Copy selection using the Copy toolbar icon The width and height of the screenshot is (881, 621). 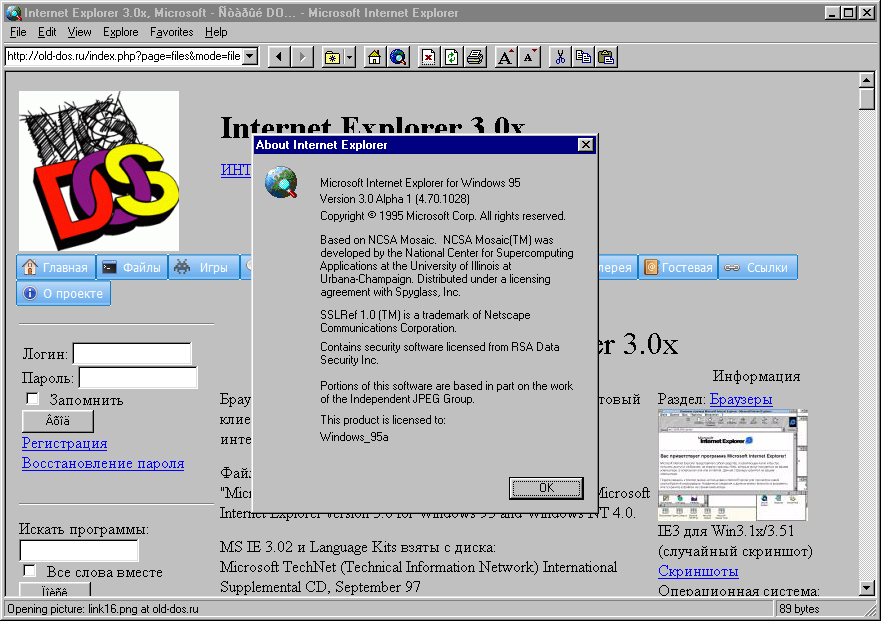(x=583, y=57)
